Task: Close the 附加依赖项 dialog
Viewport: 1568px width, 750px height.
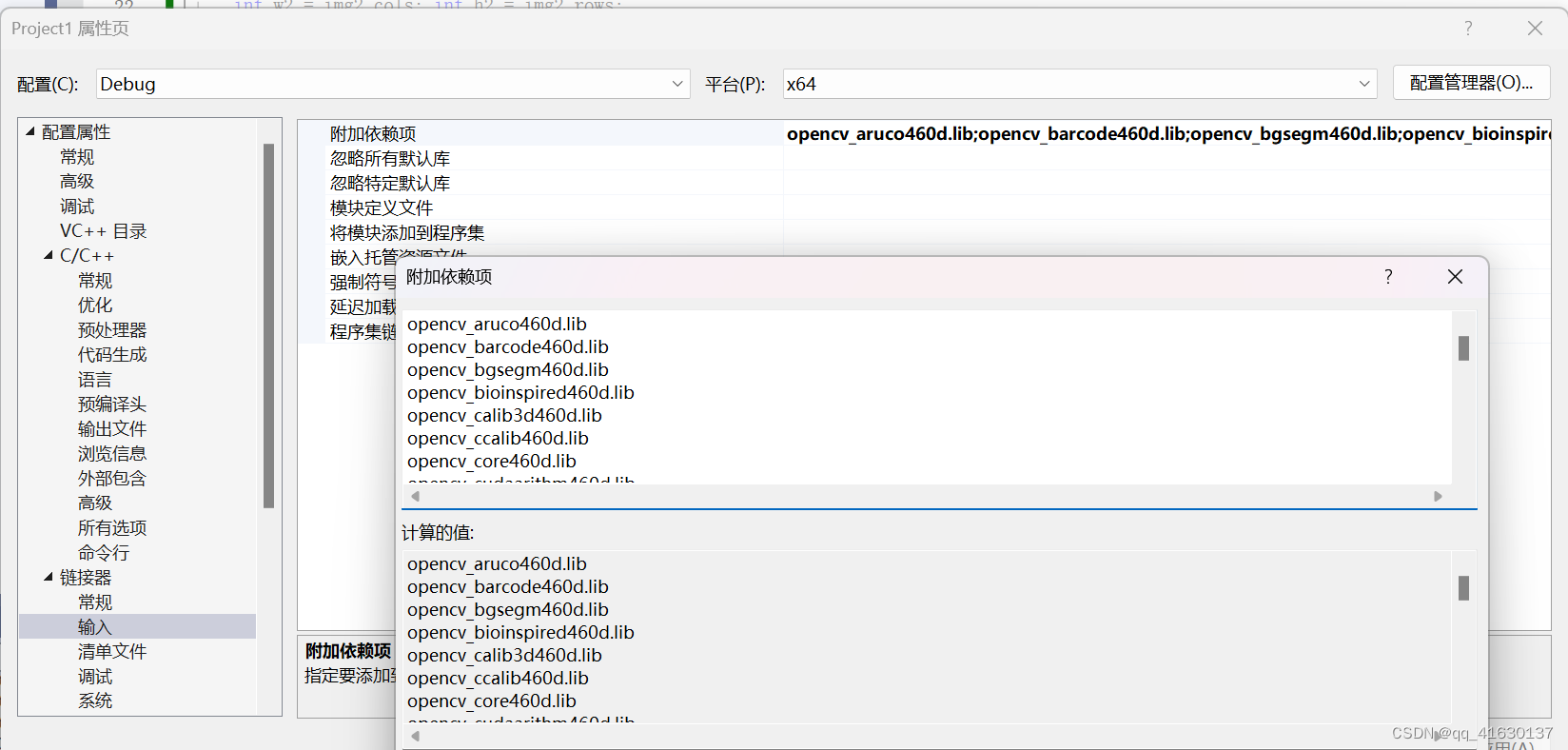Action: (1455, 277)
